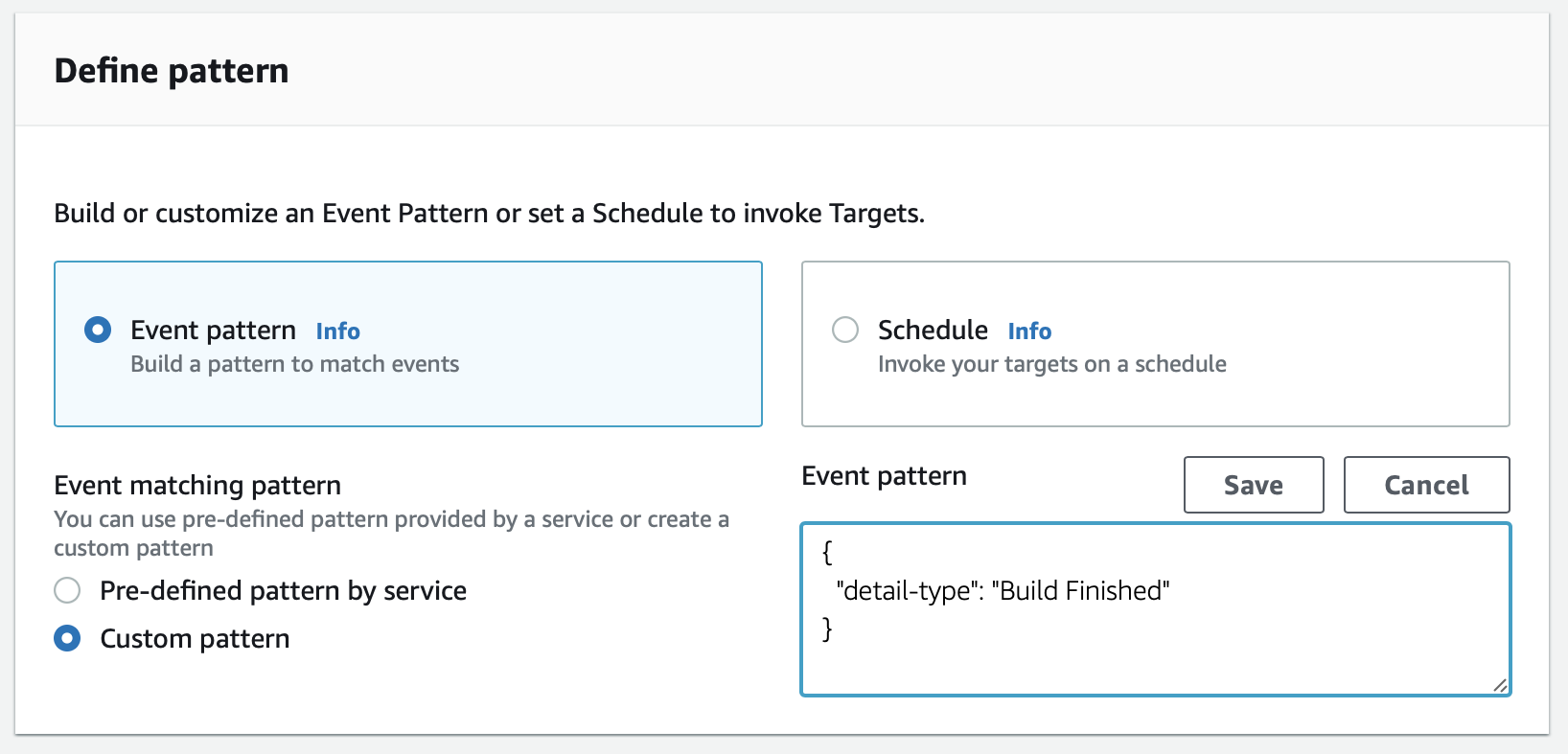This screenshot has width=1568, height=754.
Task: Open the Info link beside Event pattern
Action: click(337, 331)
